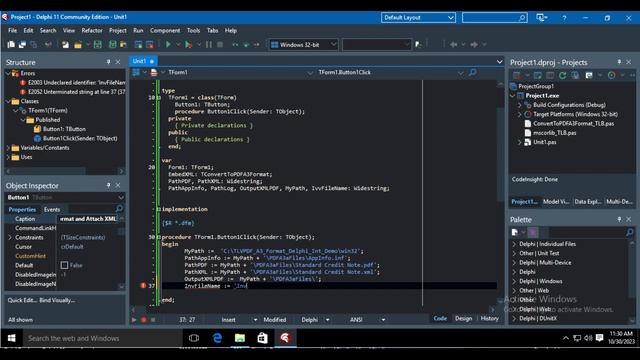Click the desktop layout icon in title bar
This screenshot has width=640, height=360.
[x=542, y=18]
